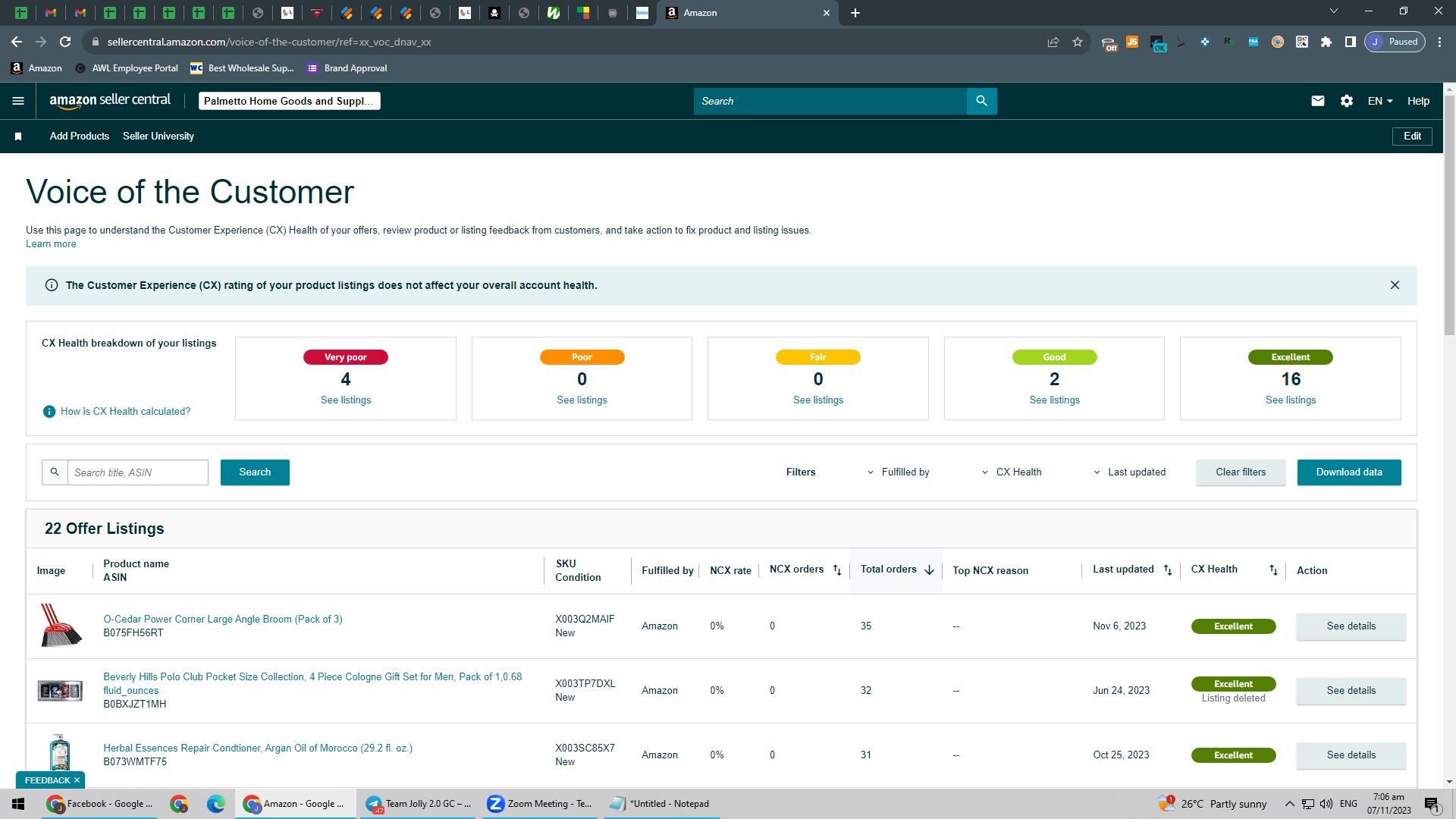The height and width of the screenshot is (819, 1456).
Task: Open Zoom Meeting from the taskbar
Action: (539, 804)
